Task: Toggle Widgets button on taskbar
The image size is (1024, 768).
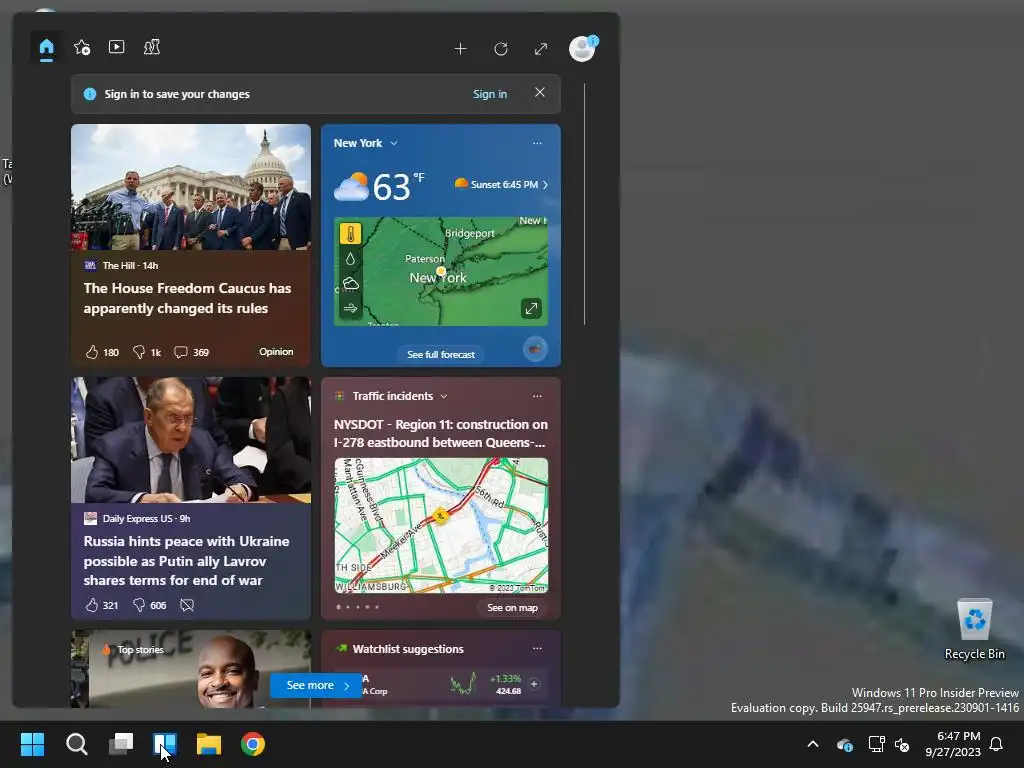Action: coord(165,744)
